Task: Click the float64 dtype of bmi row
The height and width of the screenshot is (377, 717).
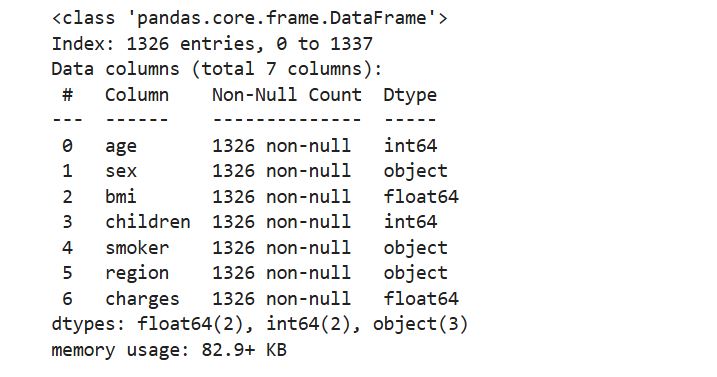Action: (421, 196)
